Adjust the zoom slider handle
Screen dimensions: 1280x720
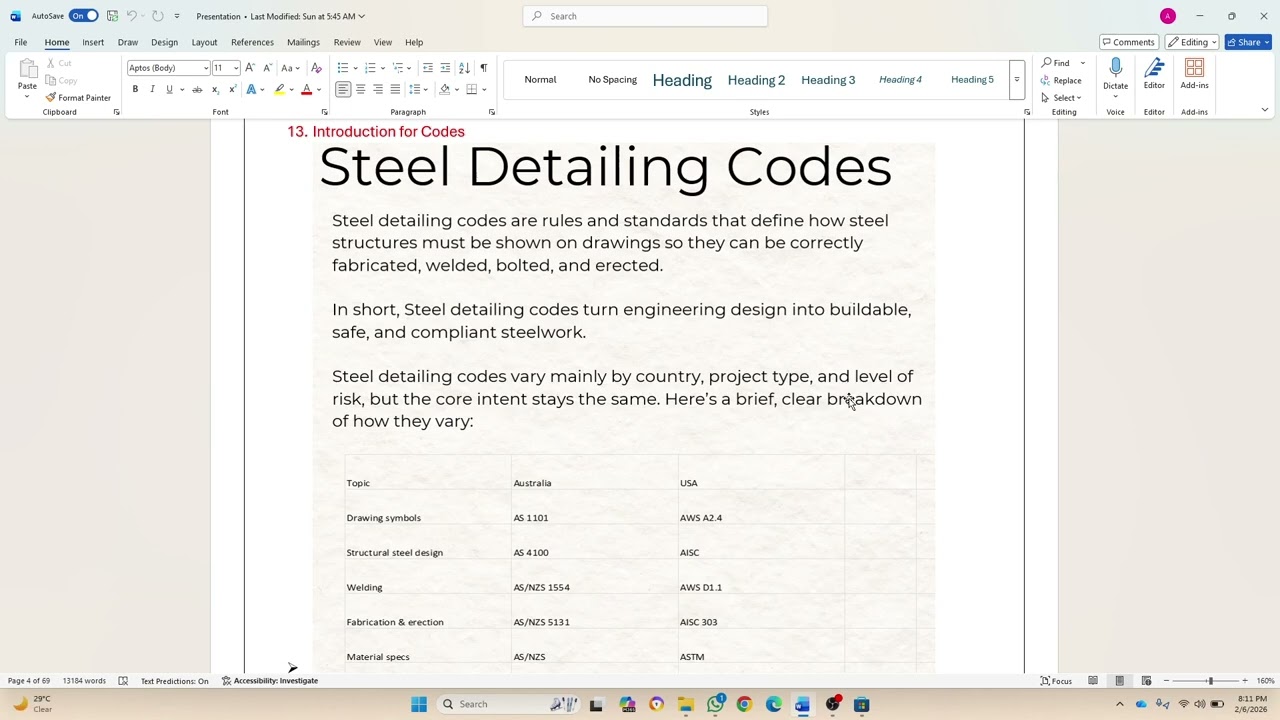point(1210,681)
